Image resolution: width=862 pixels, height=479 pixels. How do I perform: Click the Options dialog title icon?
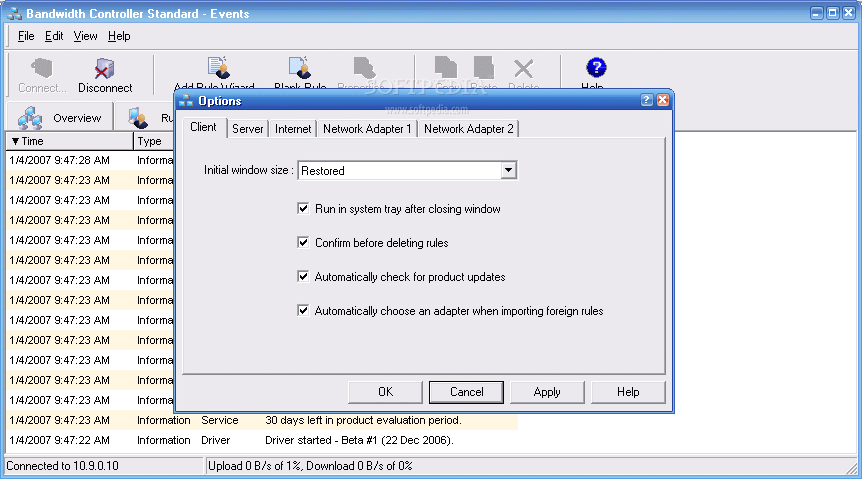[x=186, y=101]
